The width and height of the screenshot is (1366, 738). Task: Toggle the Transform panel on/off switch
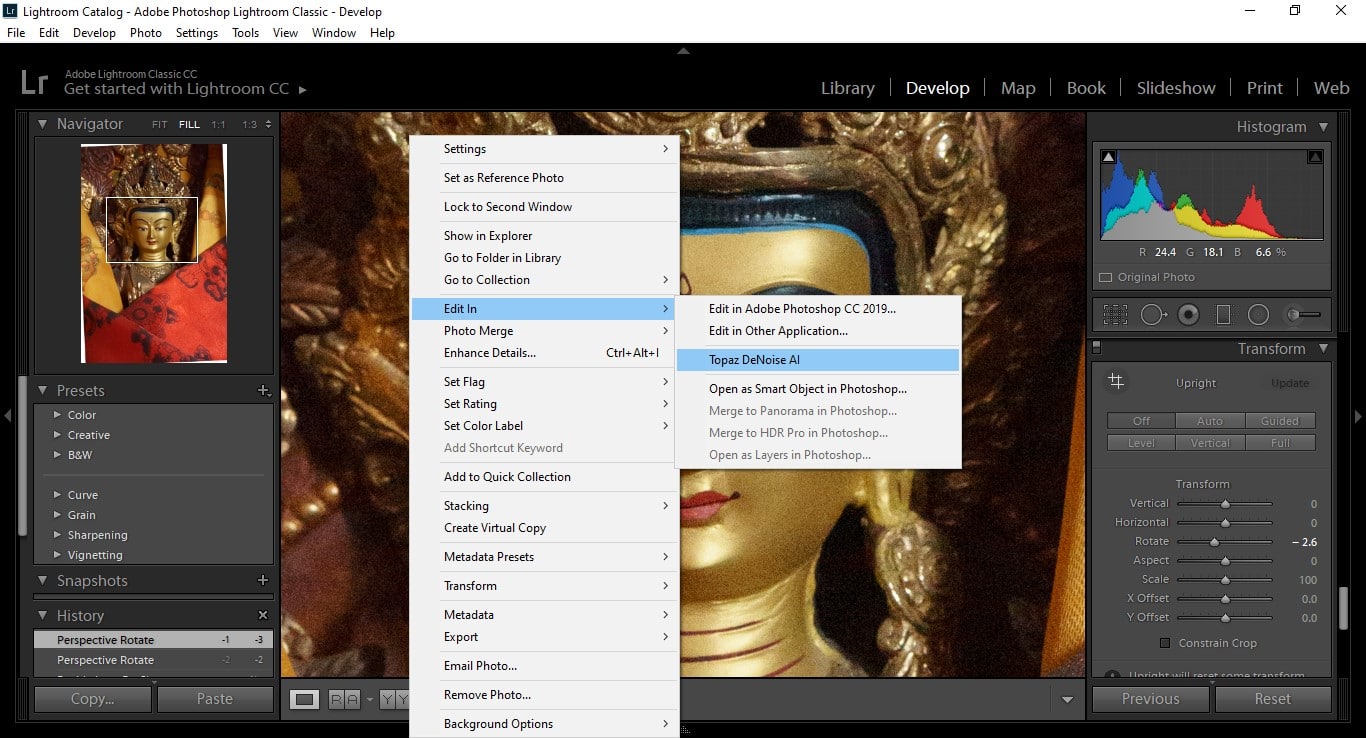tap(1096, 348)
